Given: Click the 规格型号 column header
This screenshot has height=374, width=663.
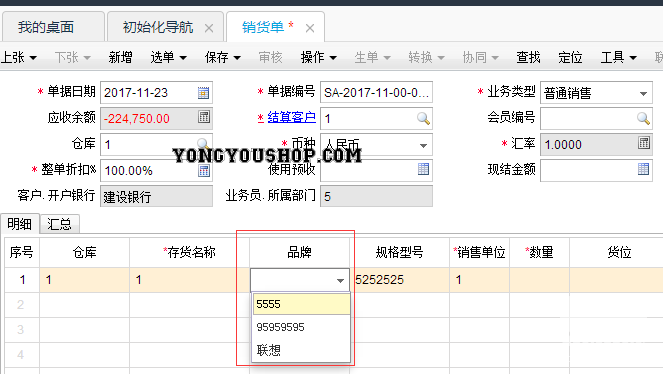Looking at the screenshot, I should pyautogui.click(x=400, y=252).
